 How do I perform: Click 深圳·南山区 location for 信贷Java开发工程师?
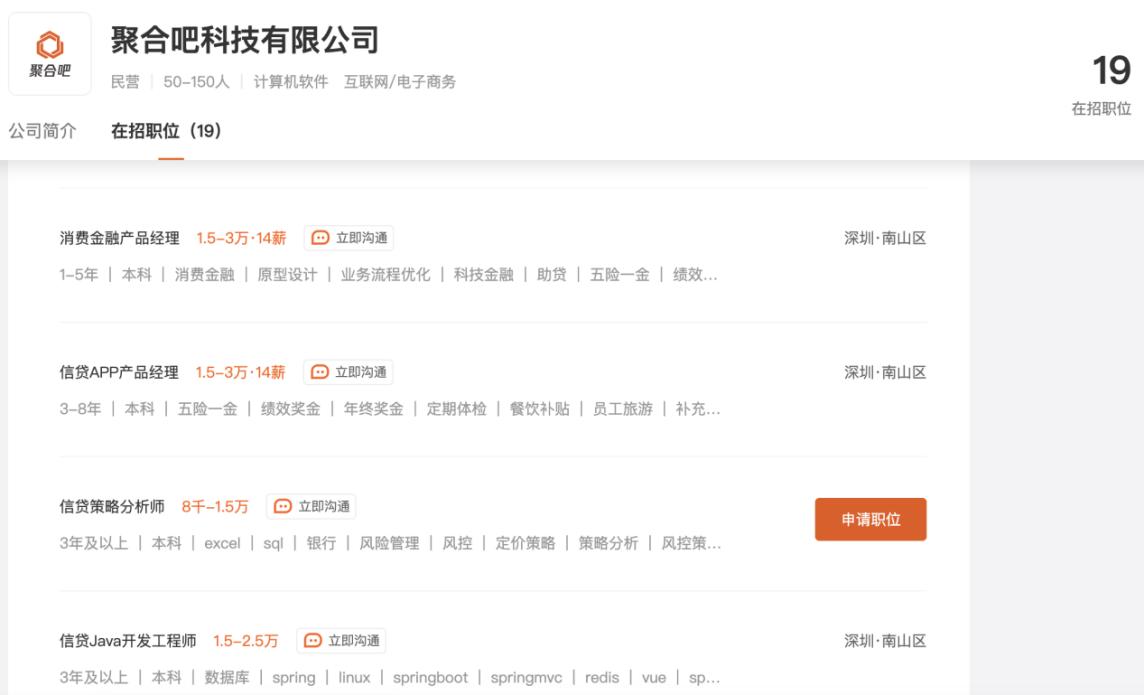[x=885, y=640]
